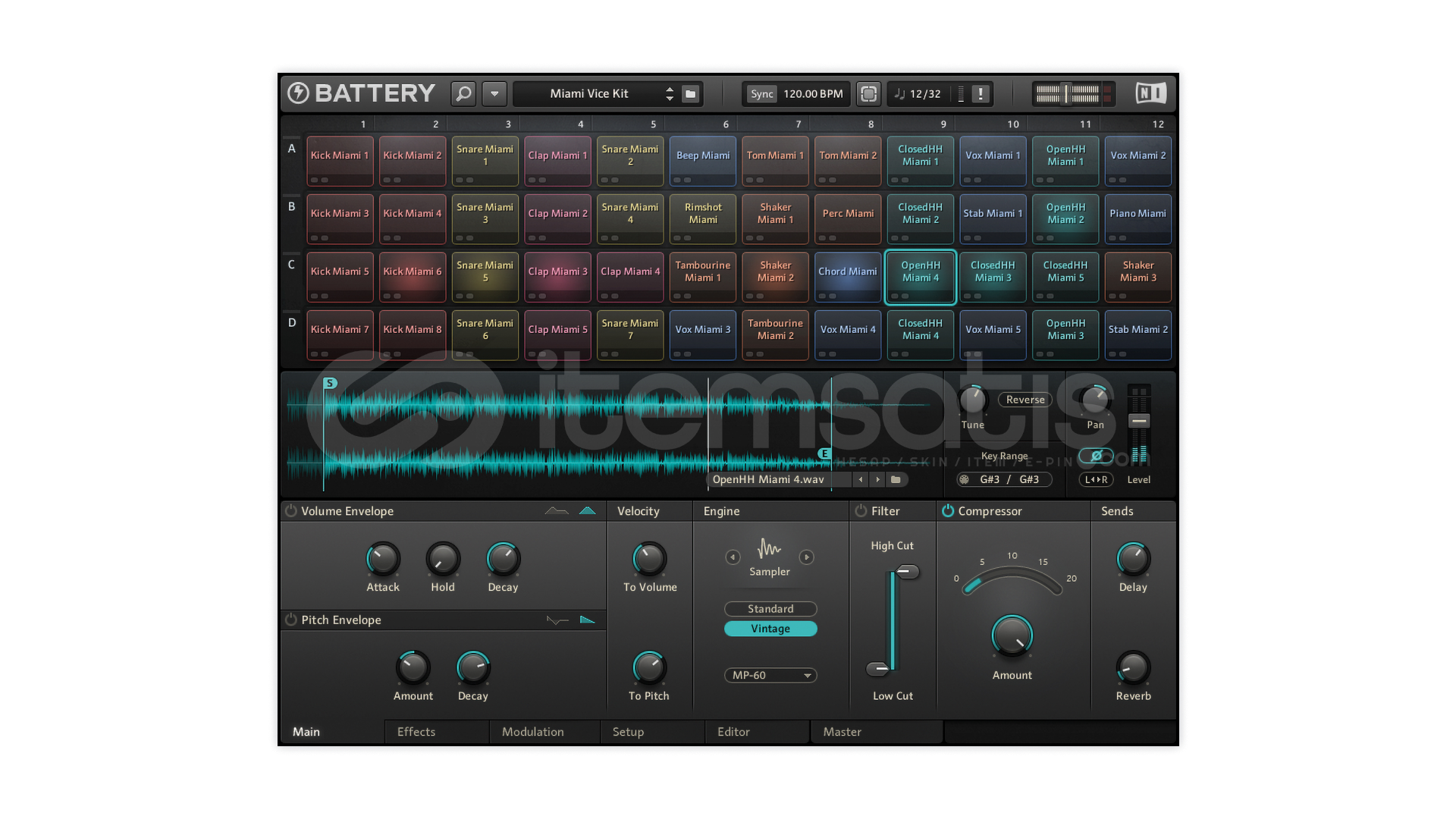
Task: Click the sample end E marker
Action: pyautogui.click(x=824, y=453)
